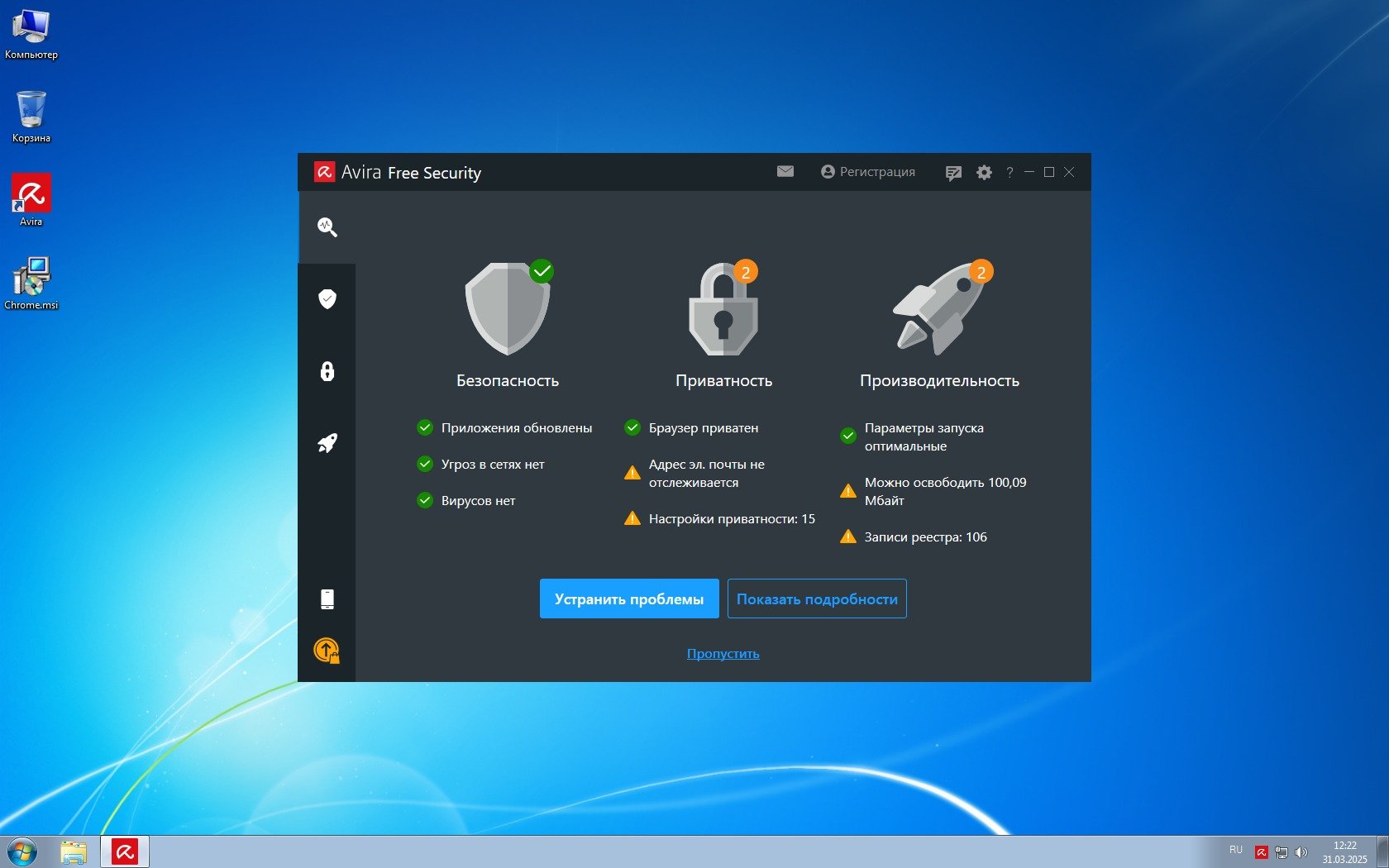1389x868 pixels.
Task: Click the help question mark icon
Action: 1009,173
